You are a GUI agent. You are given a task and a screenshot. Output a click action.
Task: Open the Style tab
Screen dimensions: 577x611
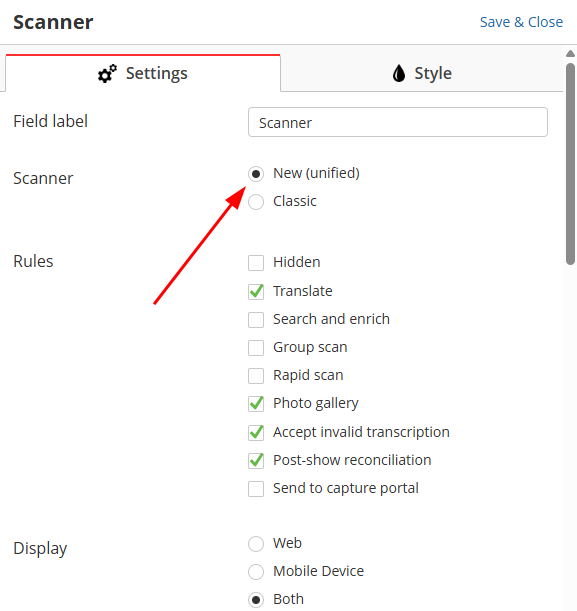[x=422, y=73]
